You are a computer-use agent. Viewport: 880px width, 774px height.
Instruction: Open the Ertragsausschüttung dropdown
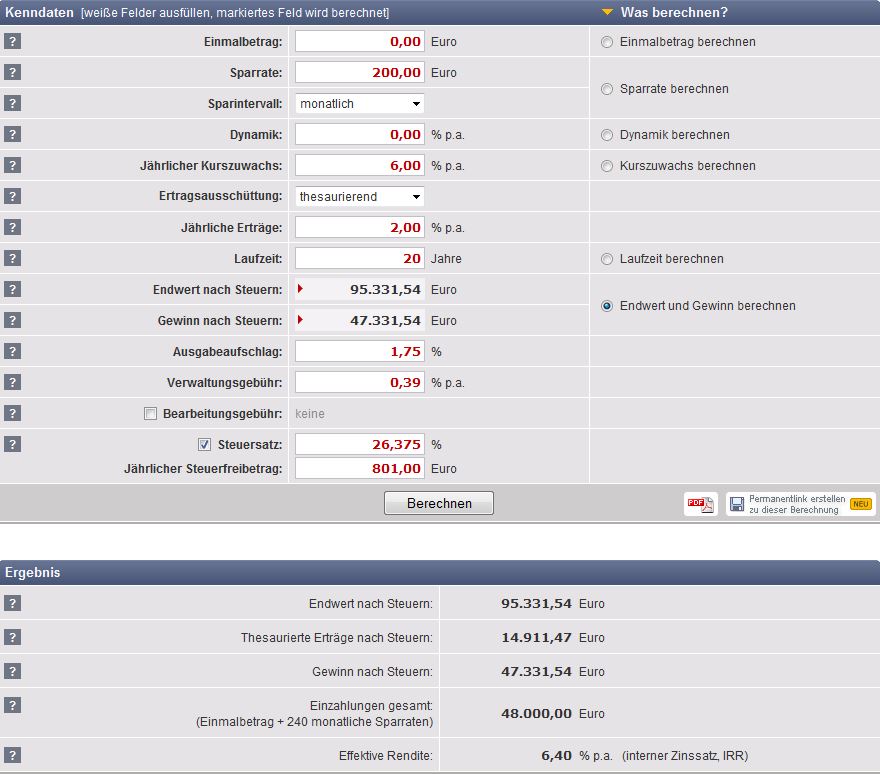tap(360, 196)
